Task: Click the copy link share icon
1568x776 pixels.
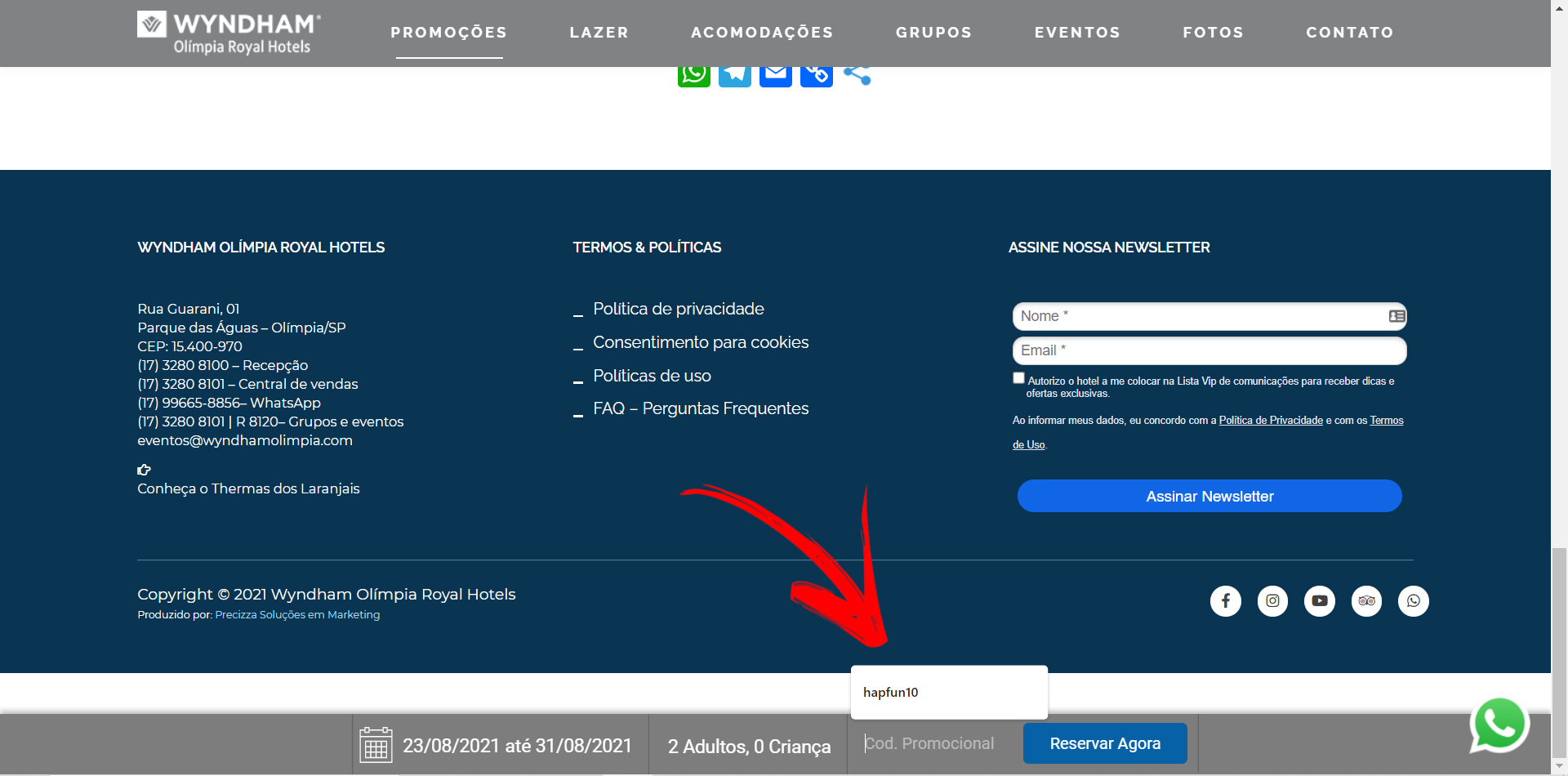Action: (817, 75)
